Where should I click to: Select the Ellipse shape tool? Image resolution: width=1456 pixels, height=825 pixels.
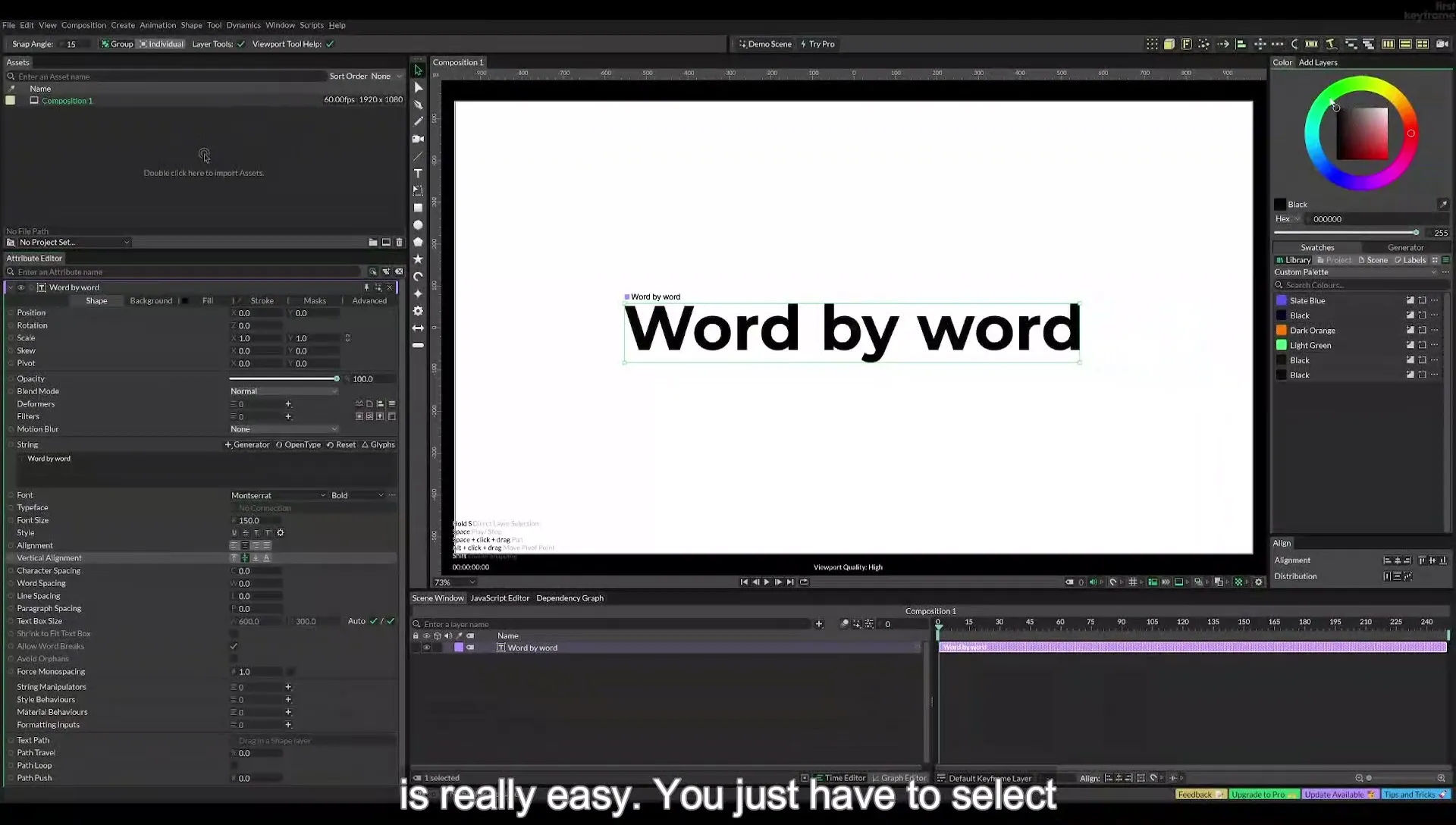click(x=418, y=225)
